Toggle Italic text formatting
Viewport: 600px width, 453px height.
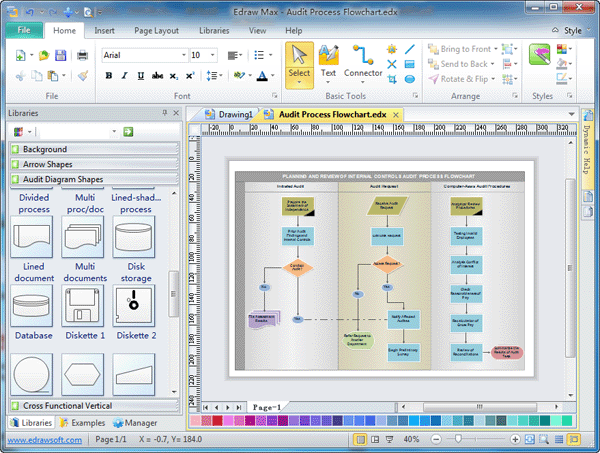click(125, 76)
